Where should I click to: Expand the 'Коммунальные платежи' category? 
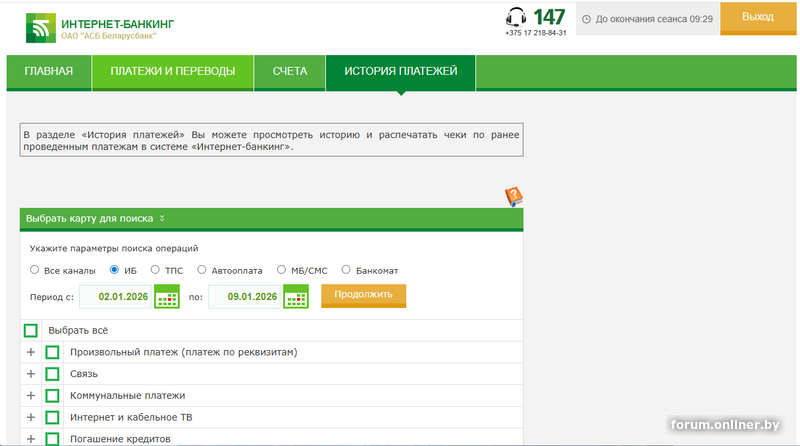tap(31, 395)
